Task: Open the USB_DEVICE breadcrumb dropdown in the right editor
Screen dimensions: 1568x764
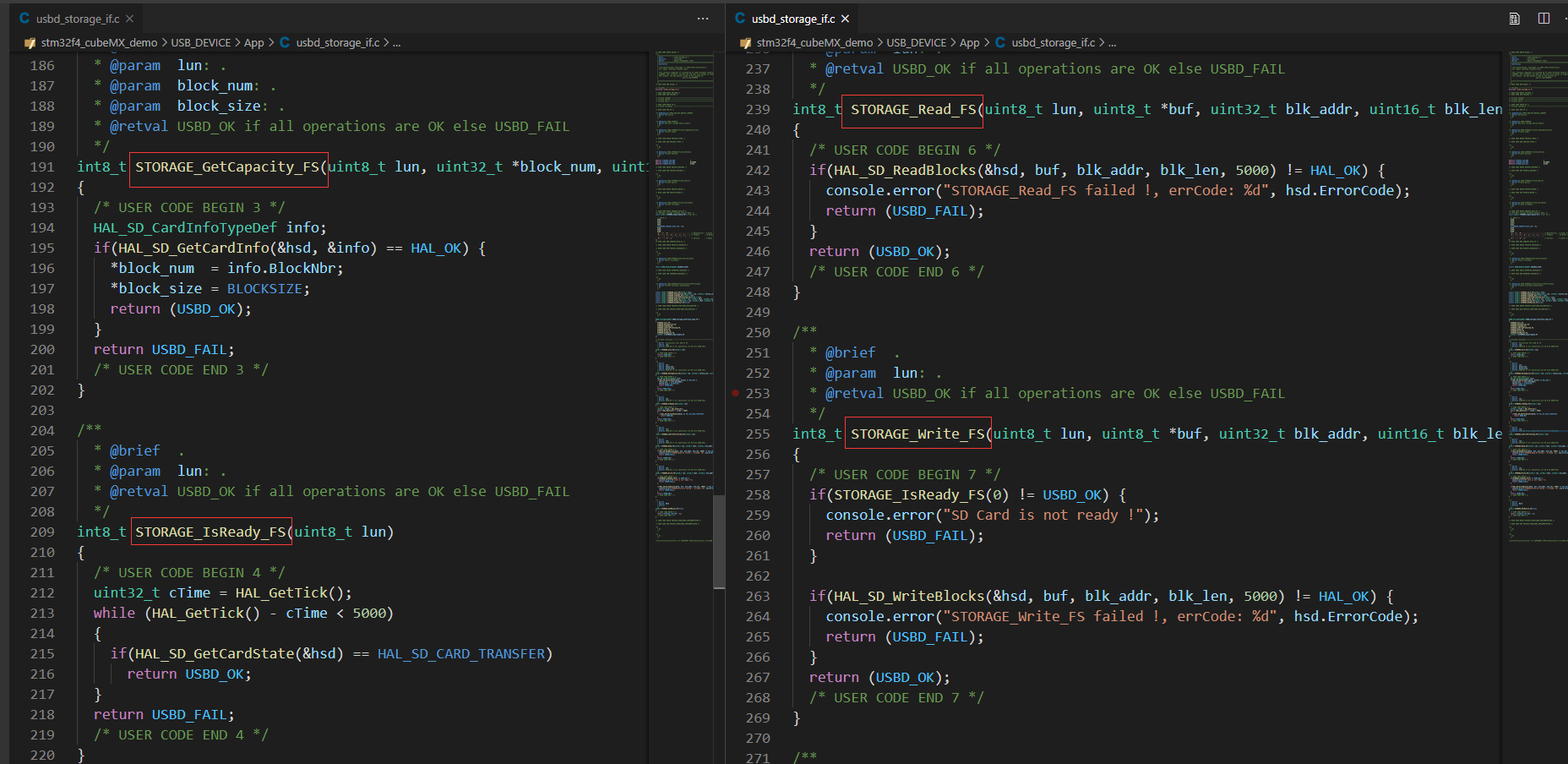Action: click(917, 42)
